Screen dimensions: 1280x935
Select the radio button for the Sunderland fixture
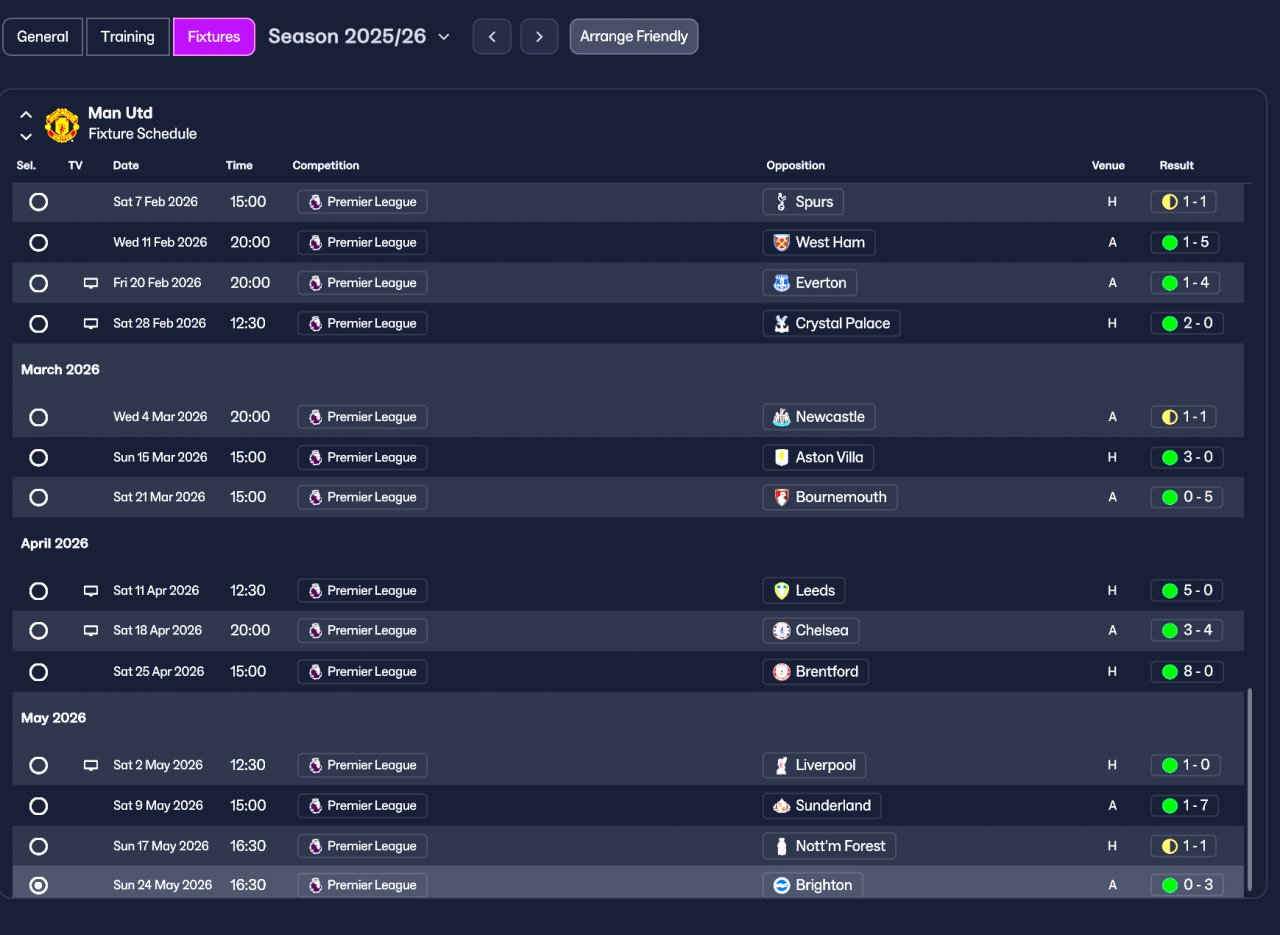38,806
